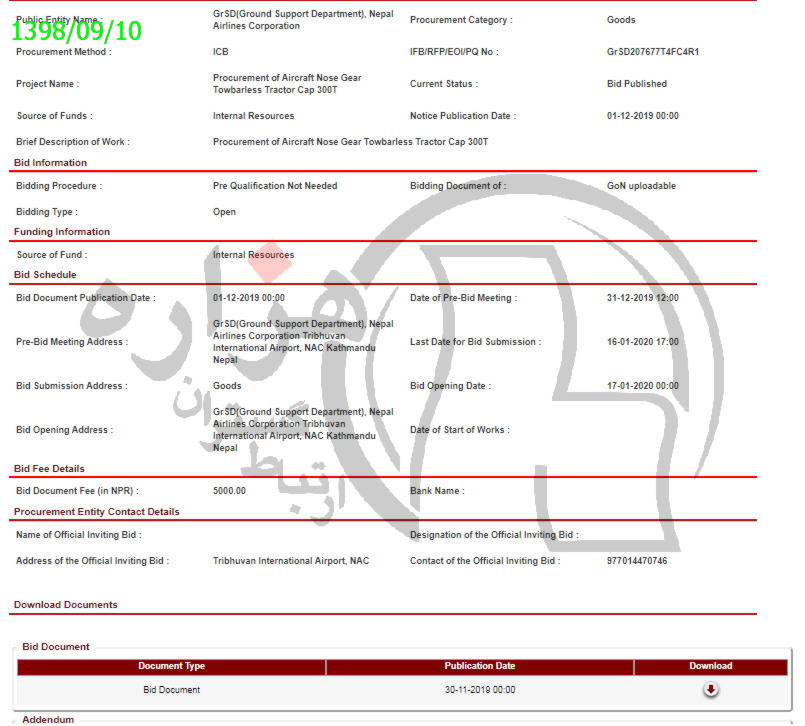
Task: Click the IFB number GrSD207677T4FC4R1
Action: coord(652,52)
